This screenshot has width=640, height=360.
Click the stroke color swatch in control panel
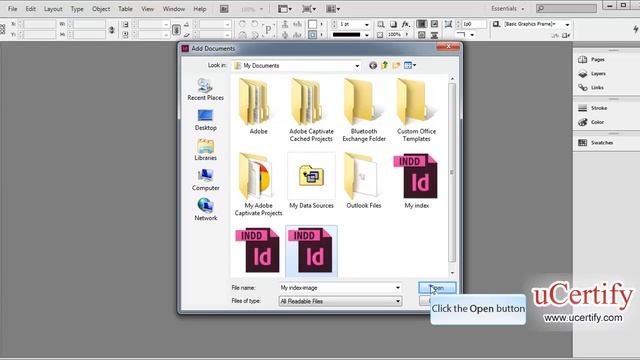click(312, 35)
